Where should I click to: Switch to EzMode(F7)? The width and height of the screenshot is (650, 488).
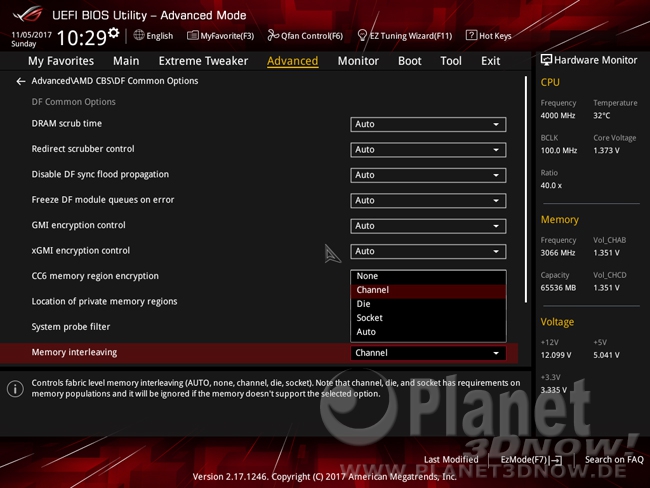pyautogui.click(x=524, y=459)
